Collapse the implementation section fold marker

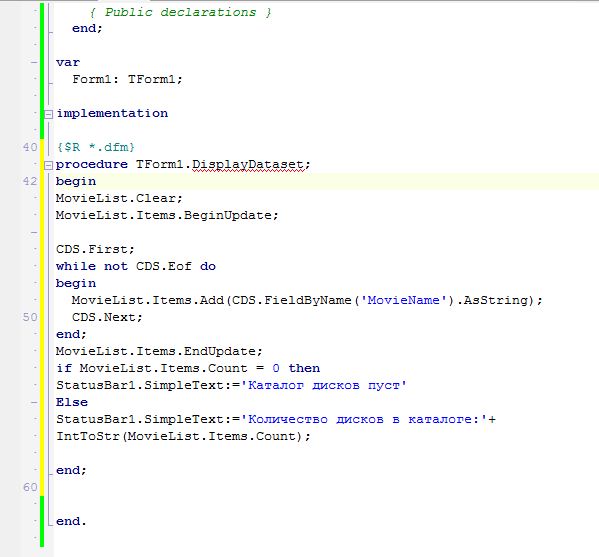coord(49,114)
